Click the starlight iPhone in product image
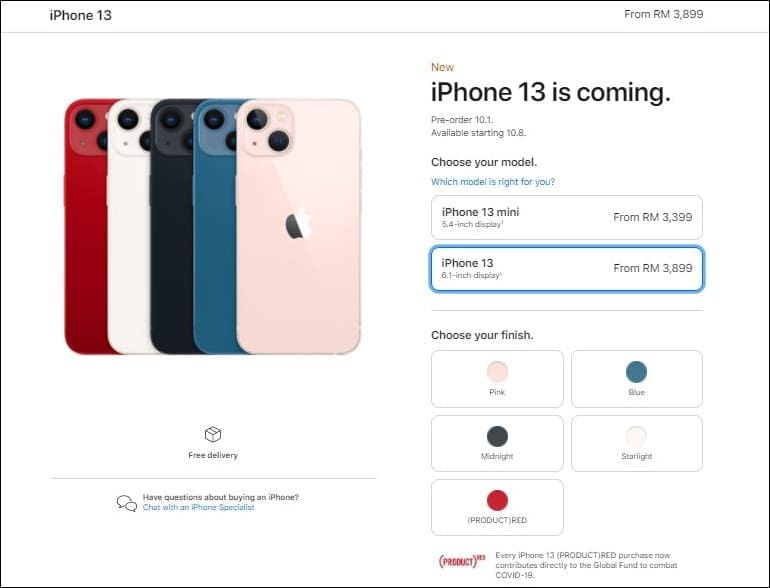Viewport: 770px width, 588px height. [129, 226]
